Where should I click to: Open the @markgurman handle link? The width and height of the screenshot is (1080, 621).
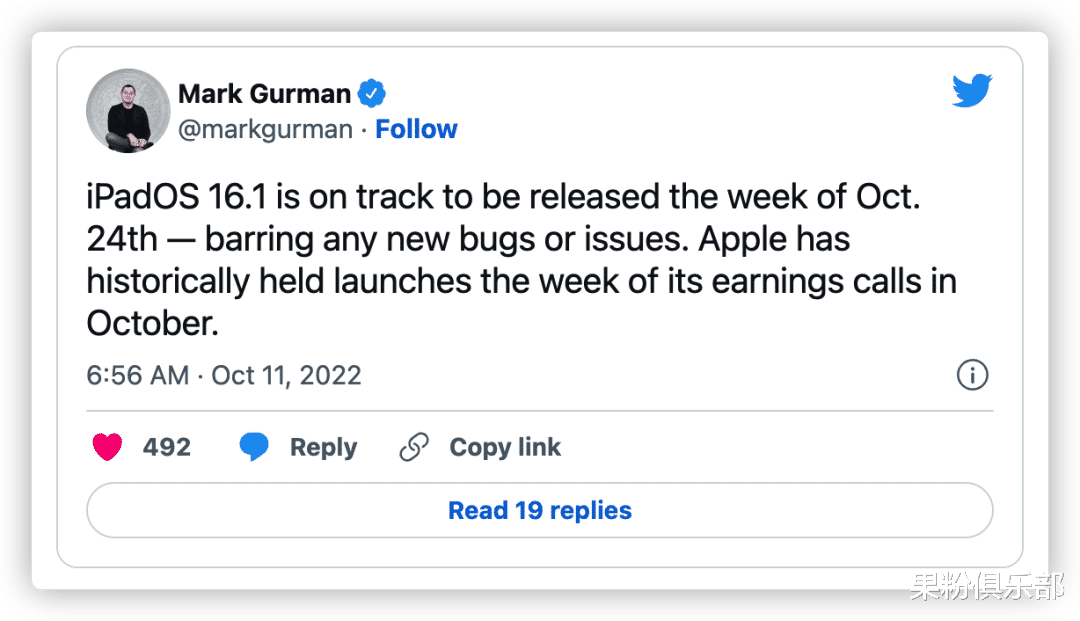point(265,129)
